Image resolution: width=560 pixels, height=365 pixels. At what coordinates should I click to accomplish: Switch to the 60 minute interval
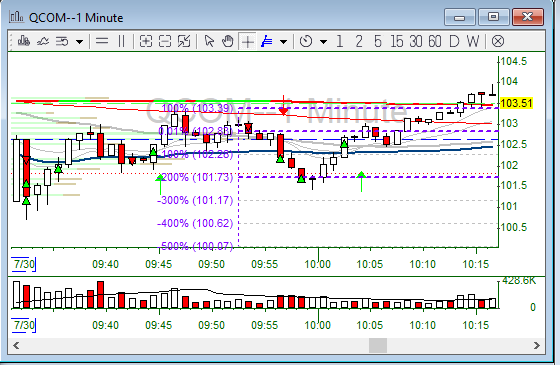(435, 41)
